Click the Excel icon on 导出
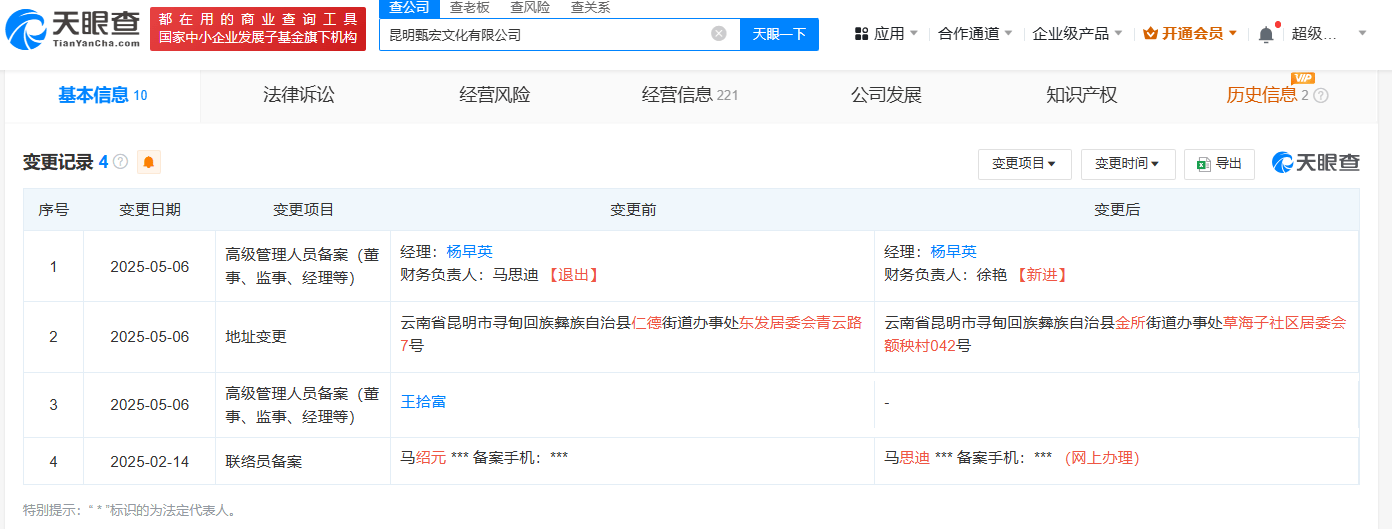 point(1203,164)
